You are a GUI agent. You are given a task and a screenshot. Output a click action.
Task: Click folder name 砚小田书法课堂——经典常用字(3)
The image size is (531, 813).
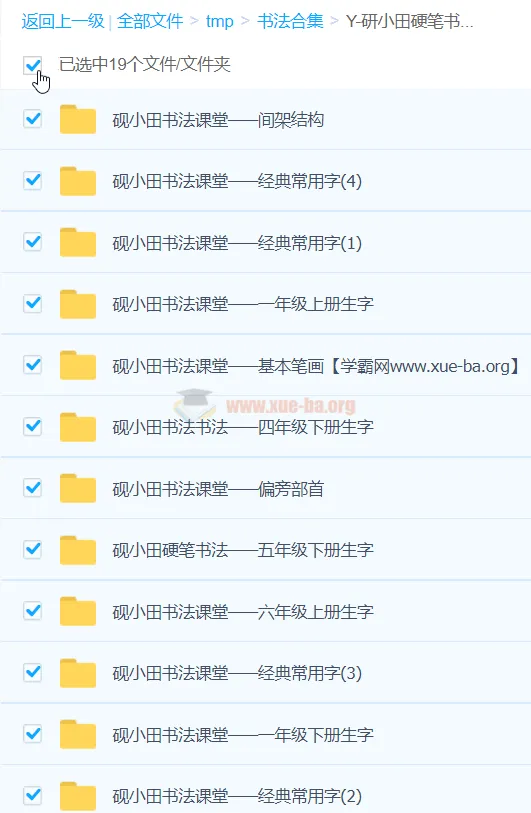coord(237,673)
